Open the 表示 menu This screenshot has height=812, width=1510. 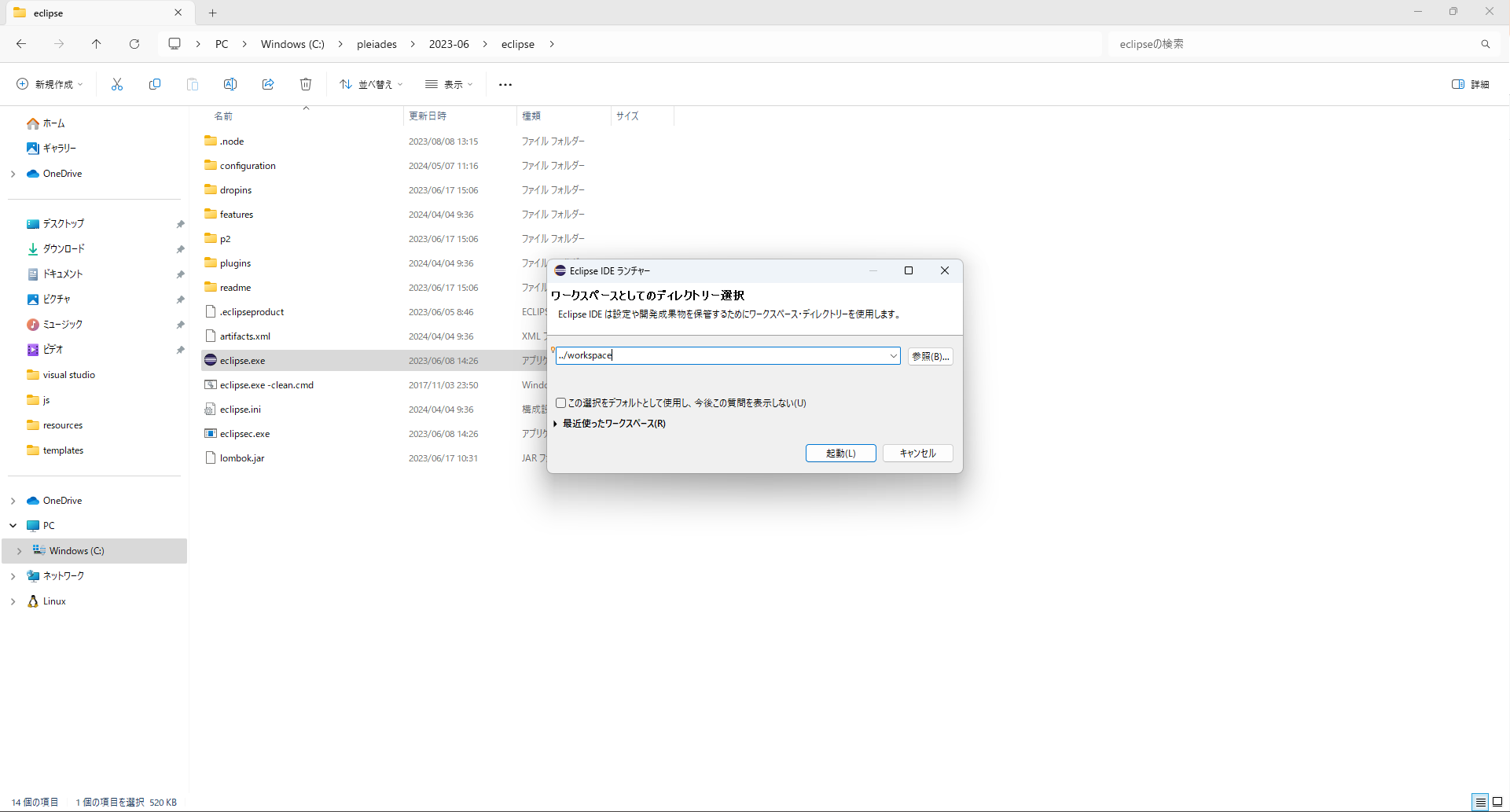pyautogui.click(x=448, y=84)
